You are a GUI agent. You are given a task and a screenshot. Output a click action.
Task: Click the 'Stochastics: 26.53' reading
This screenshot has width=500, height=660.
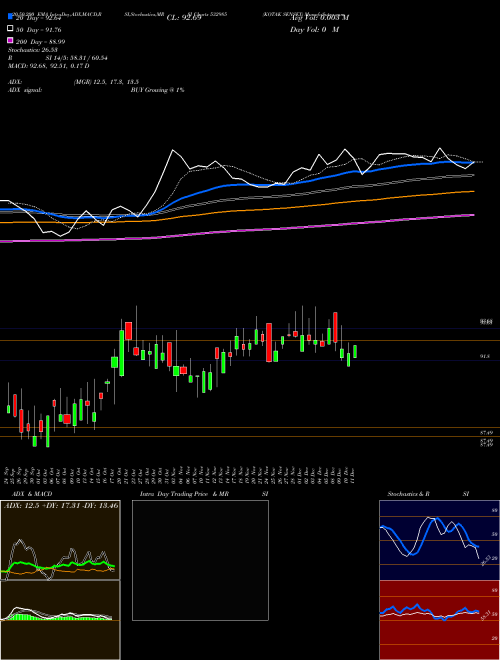pos(32,50)
